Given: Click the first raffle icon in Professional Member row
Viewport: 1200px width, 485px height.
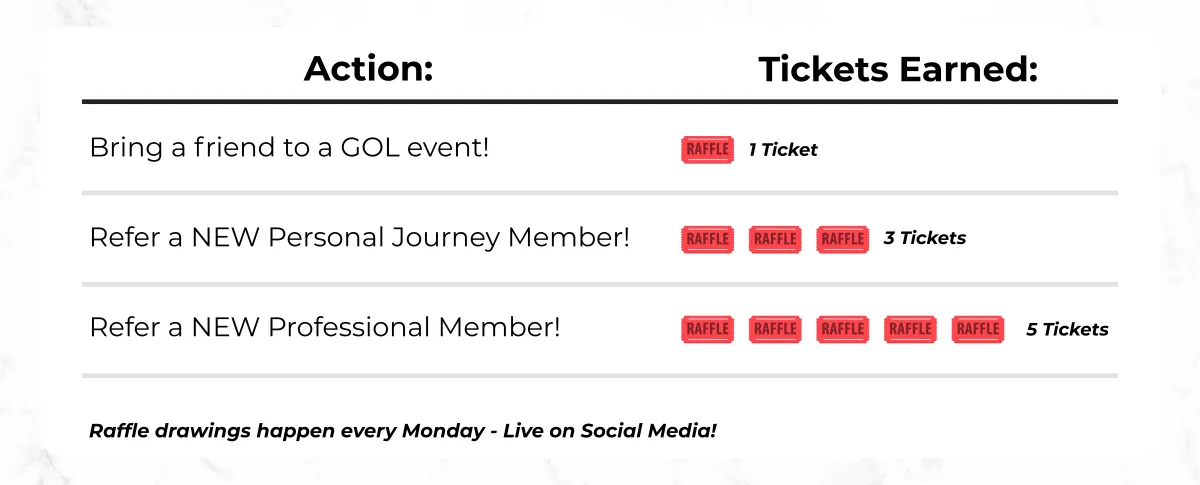Looking at the screenshot, I should pos(708,329).
